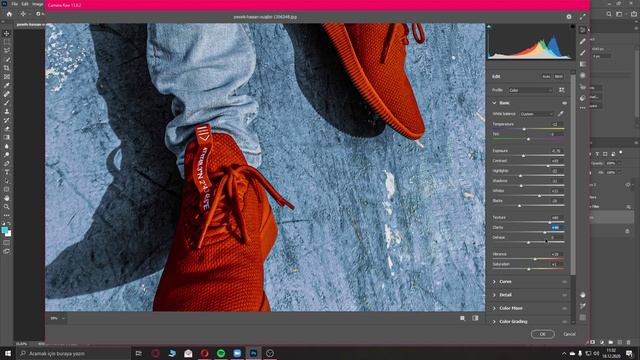Open the zoom level dropdown below preview
640x360 pixels.
click(58, 318)
